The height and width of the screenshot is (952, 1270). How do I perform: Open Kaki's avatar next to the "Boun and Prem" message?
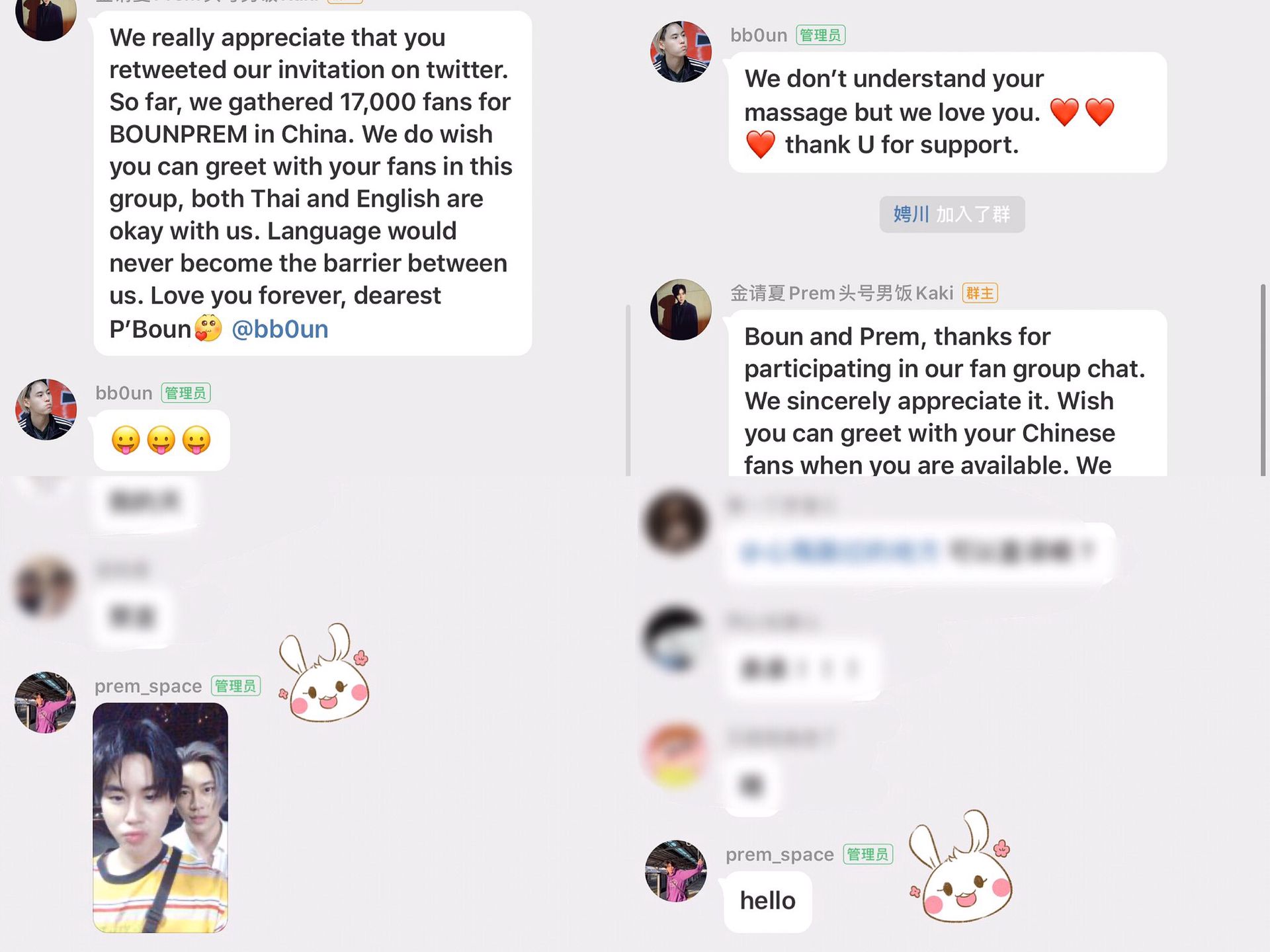point(681,309)
